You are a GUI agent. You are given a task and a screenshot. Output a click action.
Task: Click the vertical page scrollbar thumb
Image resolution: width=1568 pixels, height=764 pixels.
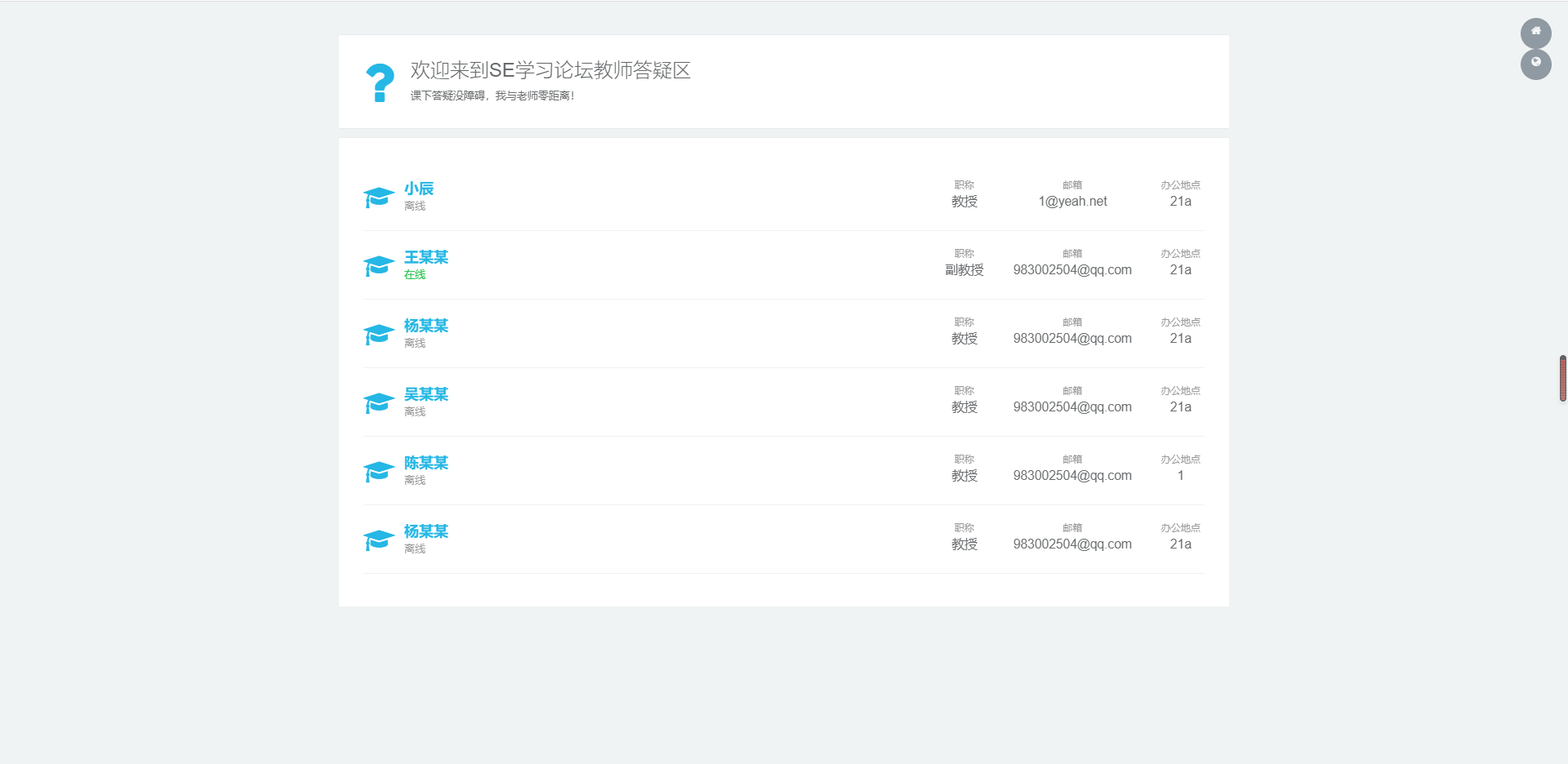(x=1563, y=379)
